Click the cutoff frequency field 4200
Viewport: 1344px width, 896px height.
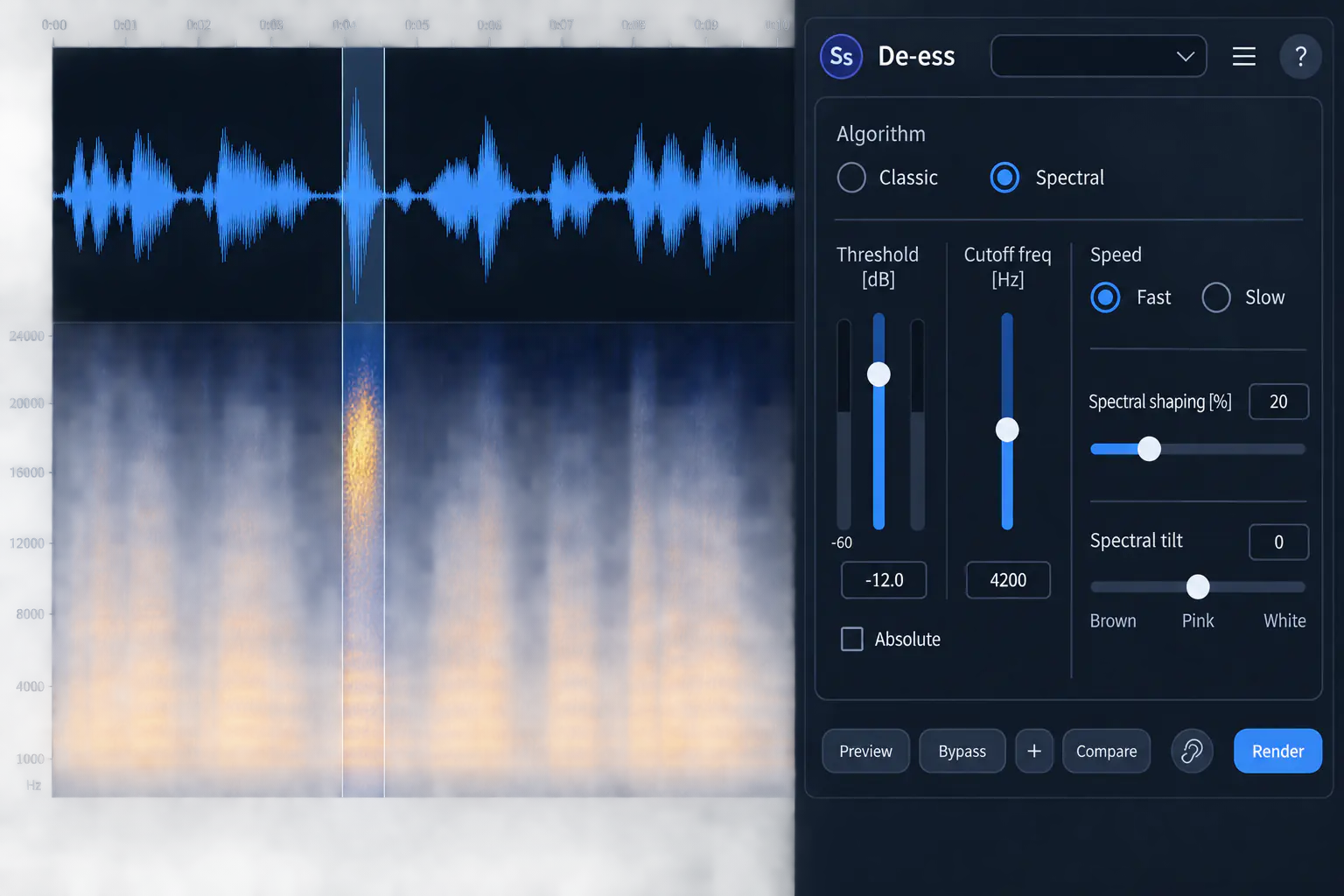pos(1008,580)
